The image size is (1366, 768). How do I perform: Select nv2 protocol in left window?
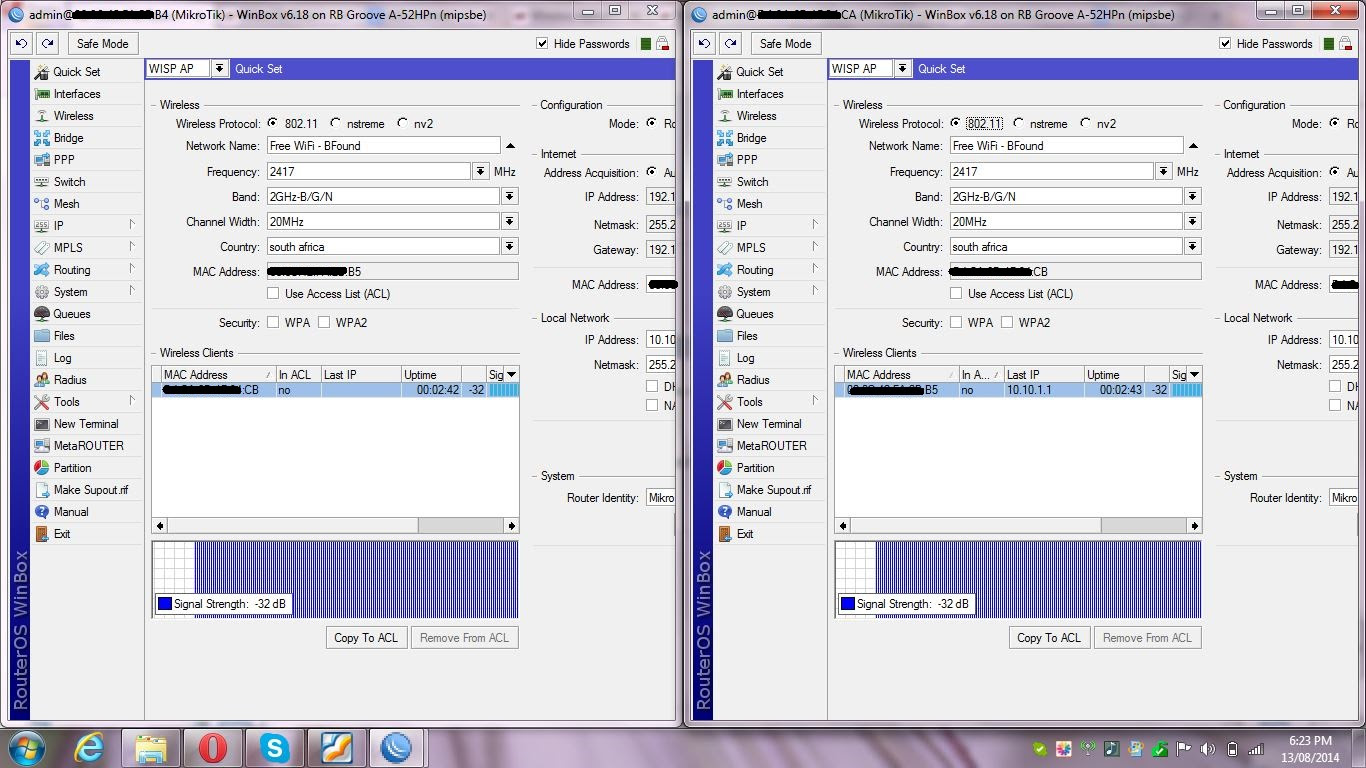(402, 124)
